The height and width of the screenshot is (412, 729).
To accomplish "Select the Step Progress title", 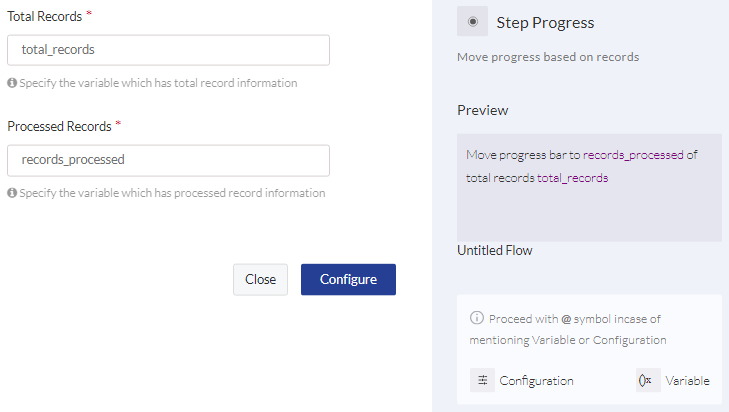I will pos(545,23).
